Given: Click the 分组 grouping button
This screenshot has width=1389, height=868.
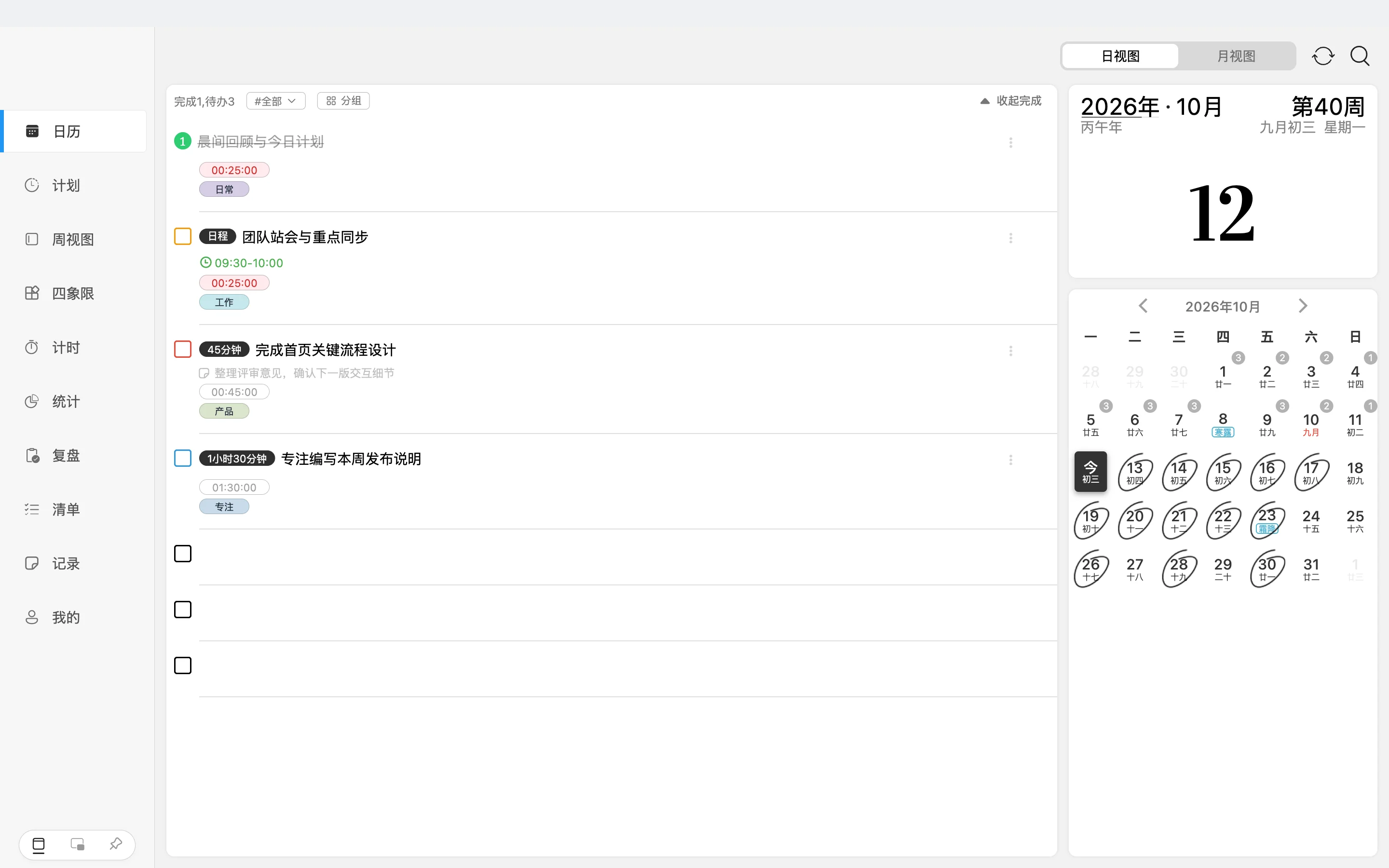Looking at the screenshot, I should pyautogui.click(x=343, y=101).
